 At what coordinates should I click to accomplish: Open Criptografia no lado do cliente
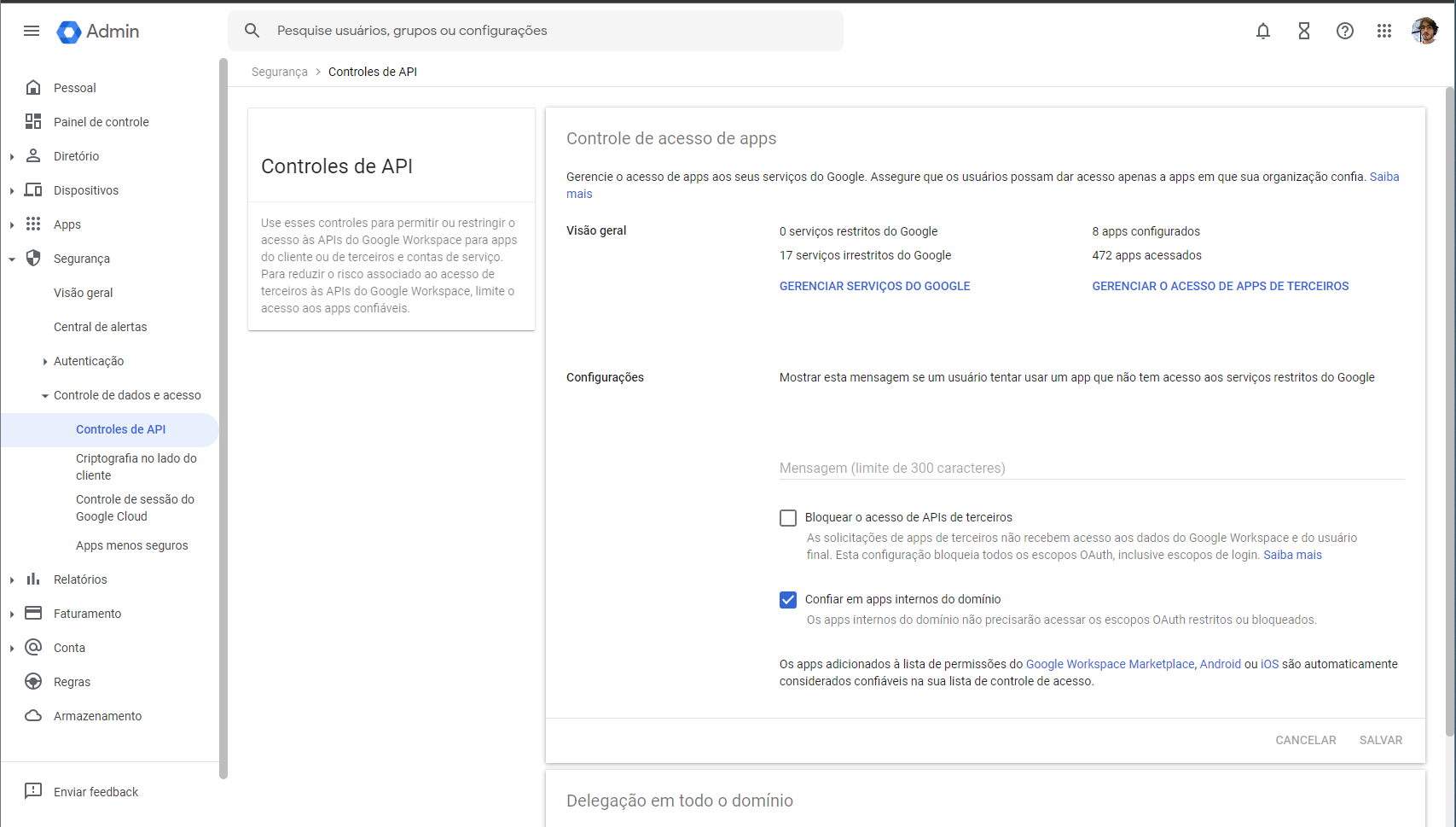click(136, 467)
